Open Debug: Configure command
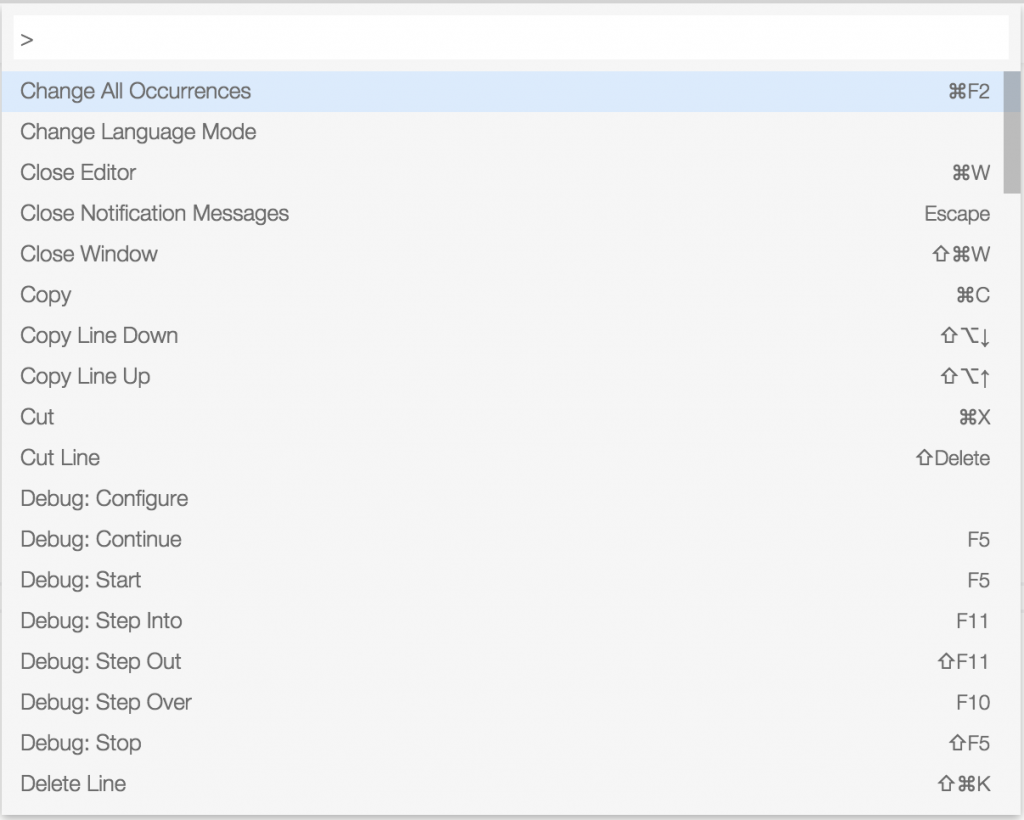The image size is (1024, 820). click(x=104, y=499)
